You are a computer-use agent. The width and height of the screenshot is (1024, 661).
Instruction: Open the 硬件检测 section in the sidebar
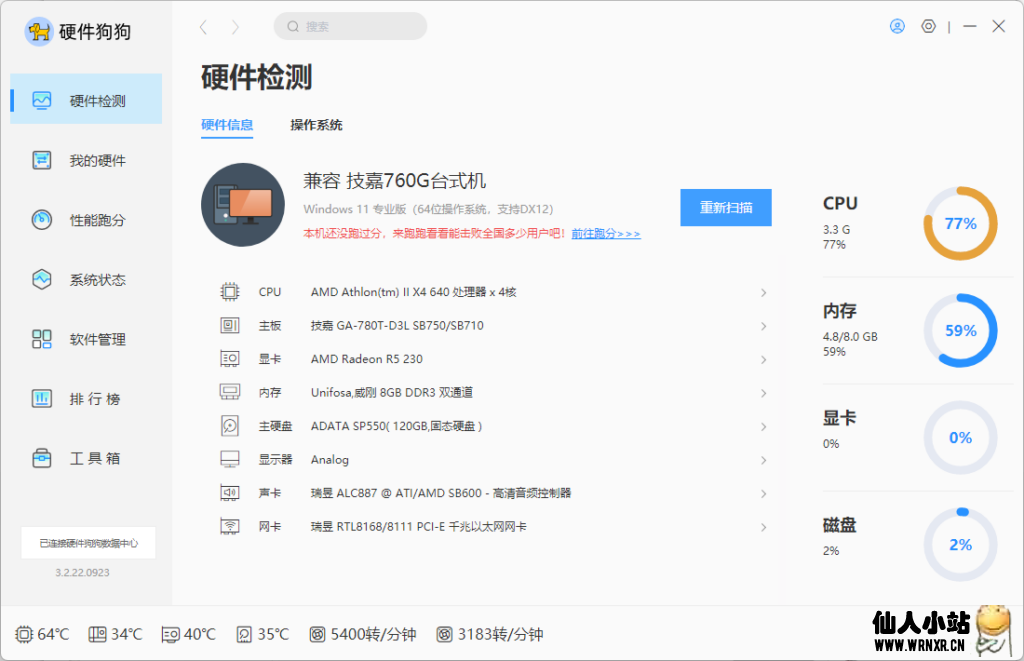(85, 99)
